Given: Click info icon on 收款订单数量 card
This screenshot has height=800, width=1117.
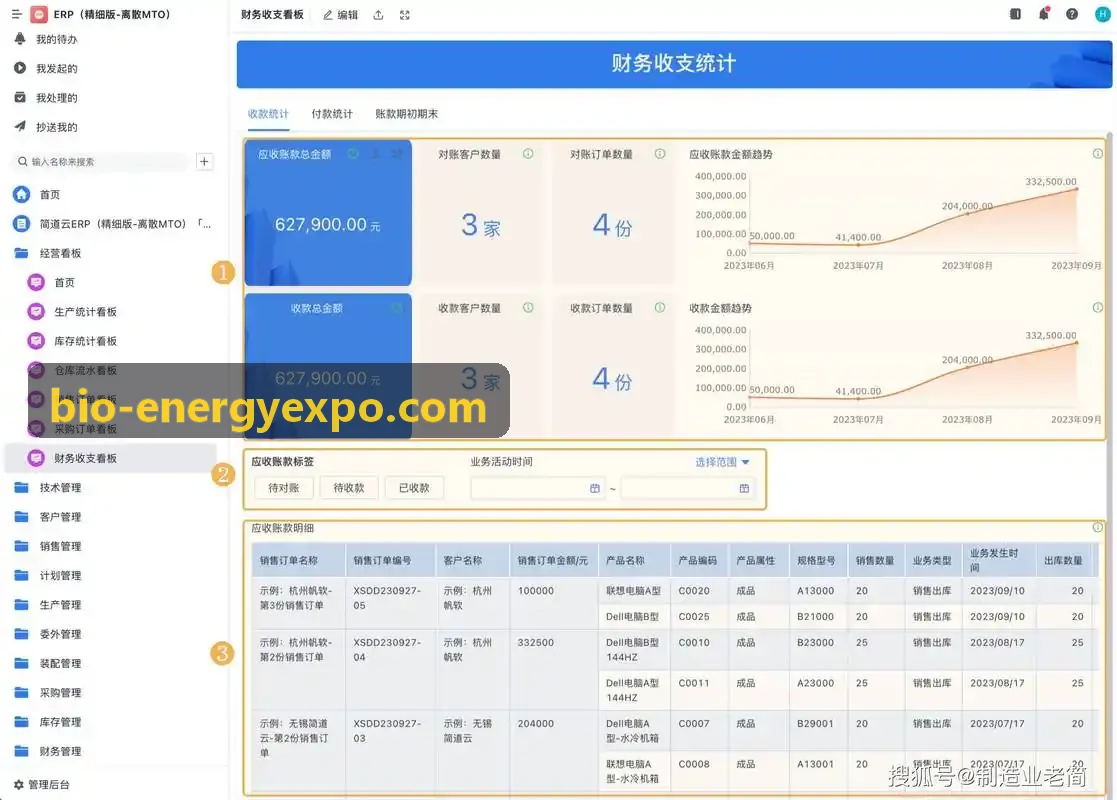Looking at the screenshot, I should click(660, 307).
